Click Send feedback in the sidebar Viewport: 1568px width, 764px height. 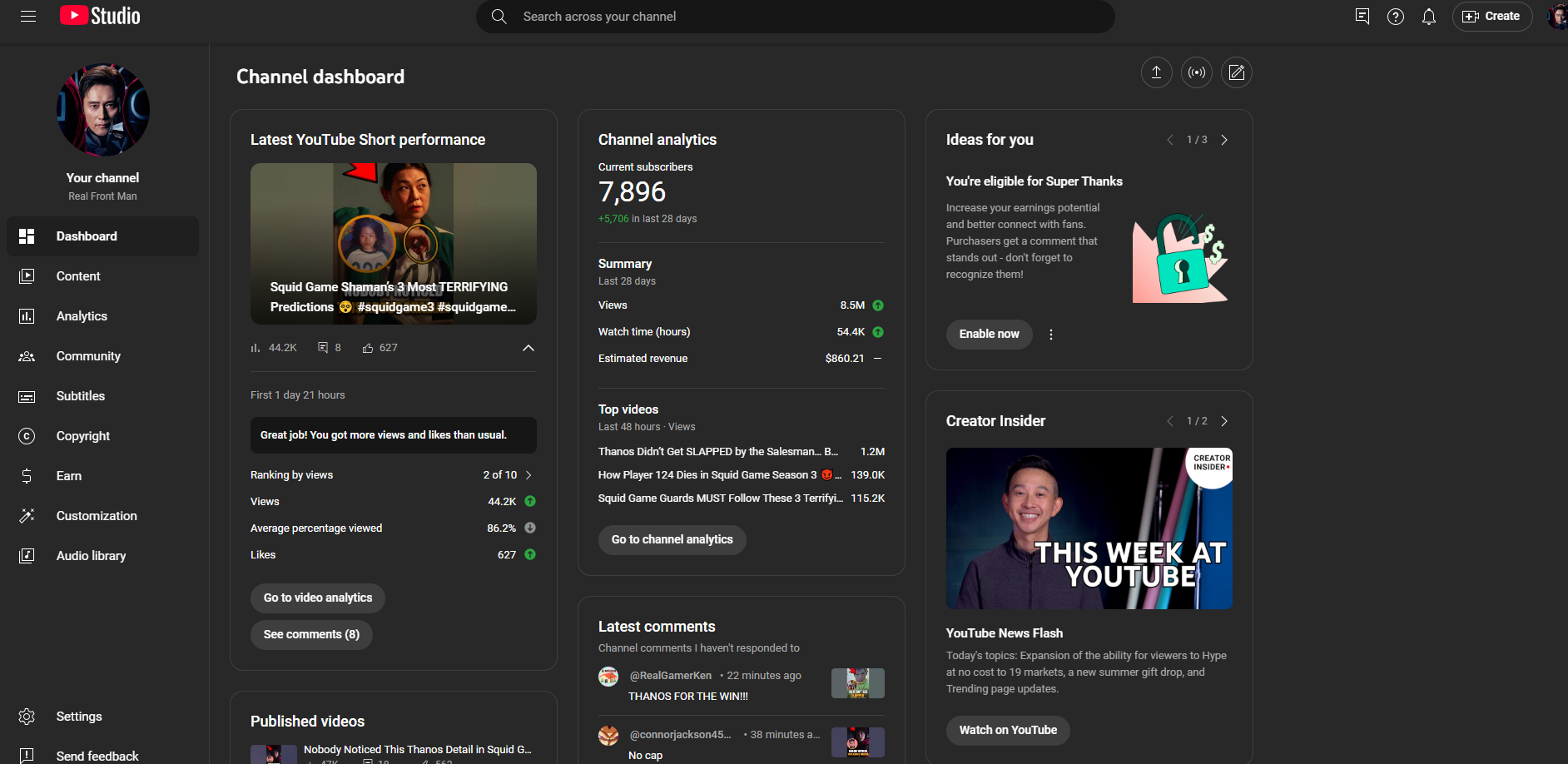coord(103,755)
